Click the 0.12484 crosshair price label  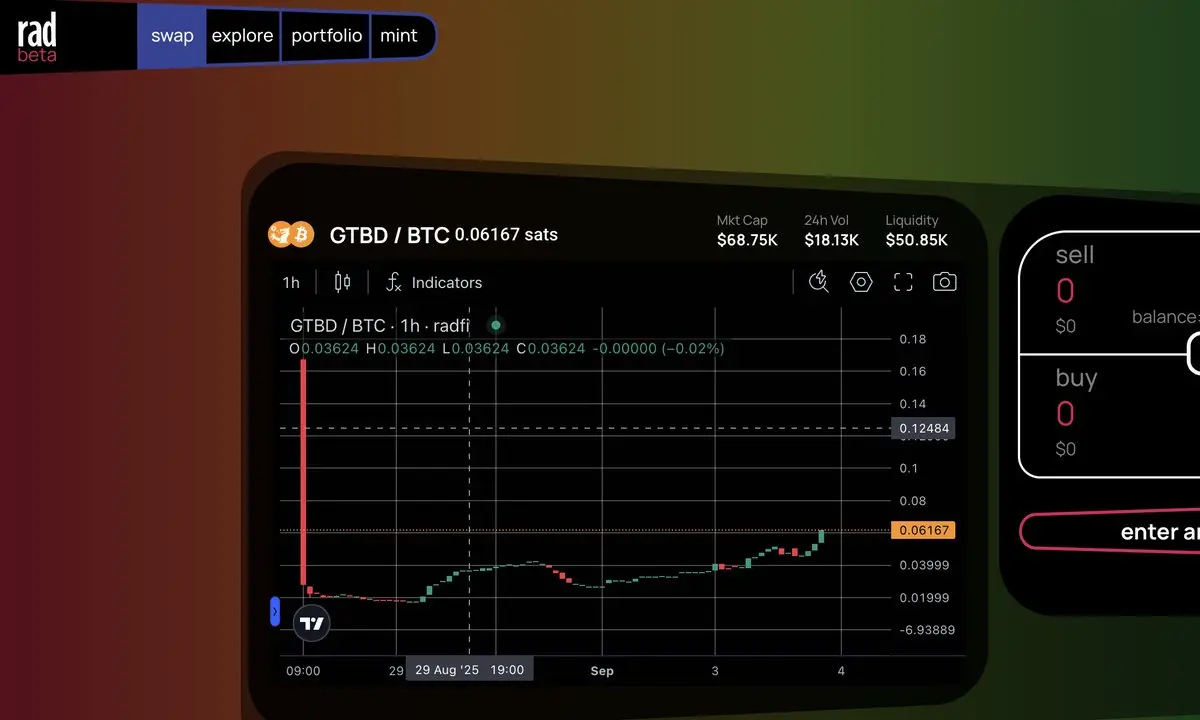click(x=923, y=428)
